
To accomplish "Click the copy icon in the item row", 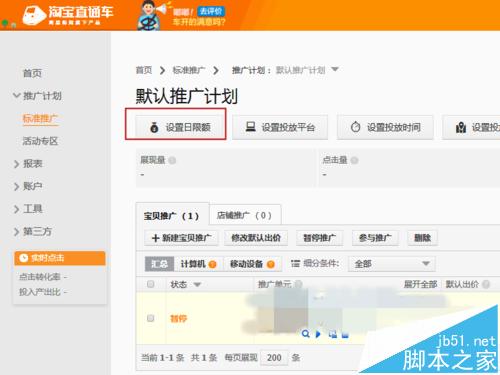I will coord(333,334).
